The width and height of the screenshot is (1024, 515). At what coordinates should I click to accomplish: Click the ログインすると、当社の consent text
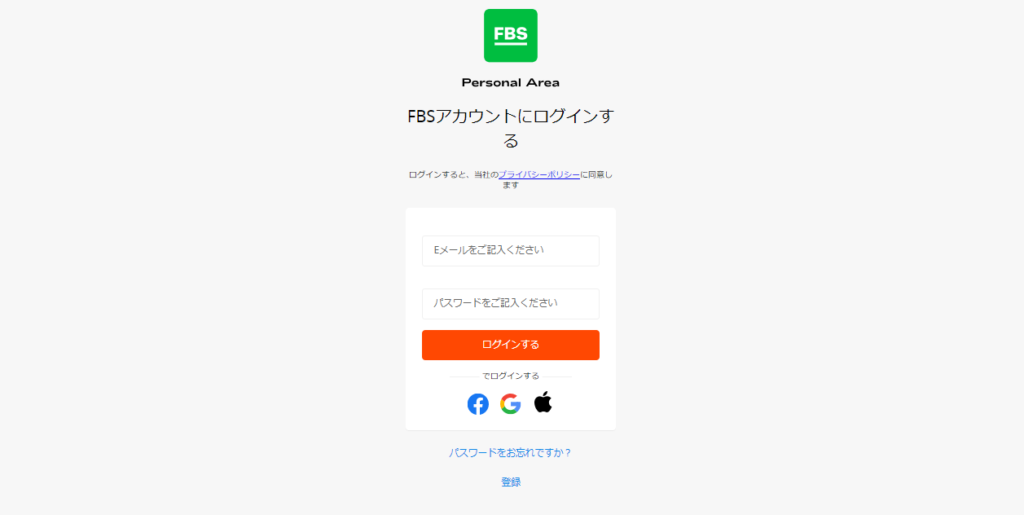[453, 174]
